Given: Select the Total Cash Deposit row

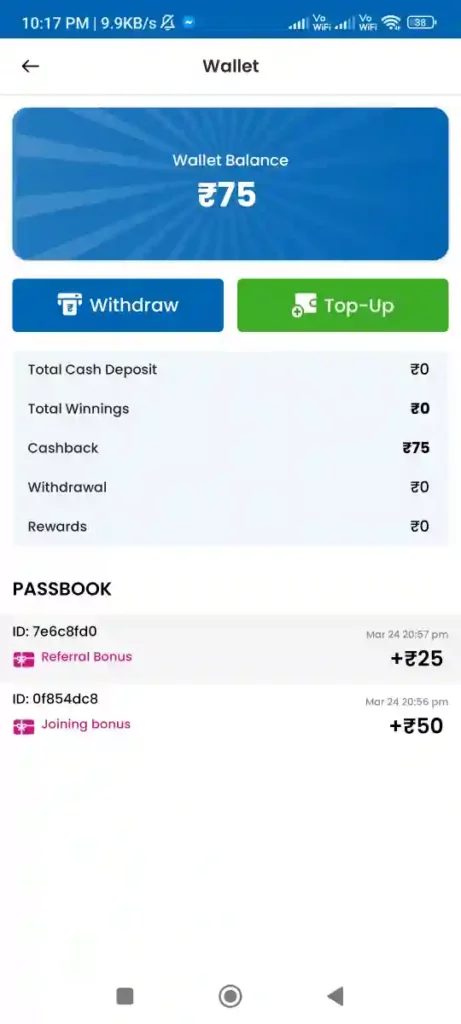Looking at the screenshot, I should coord(230,370).
